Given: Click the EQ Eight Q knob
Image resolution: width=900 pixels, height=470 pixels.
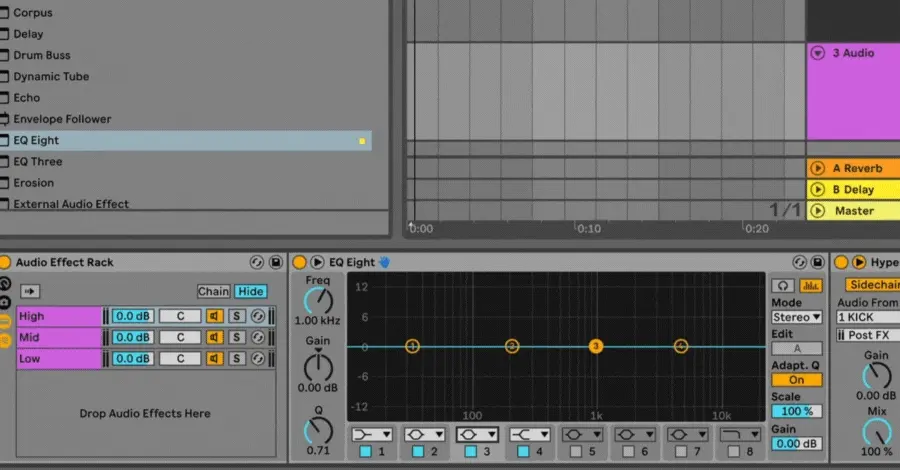Looking at the screenshot, I should [318, 430].
